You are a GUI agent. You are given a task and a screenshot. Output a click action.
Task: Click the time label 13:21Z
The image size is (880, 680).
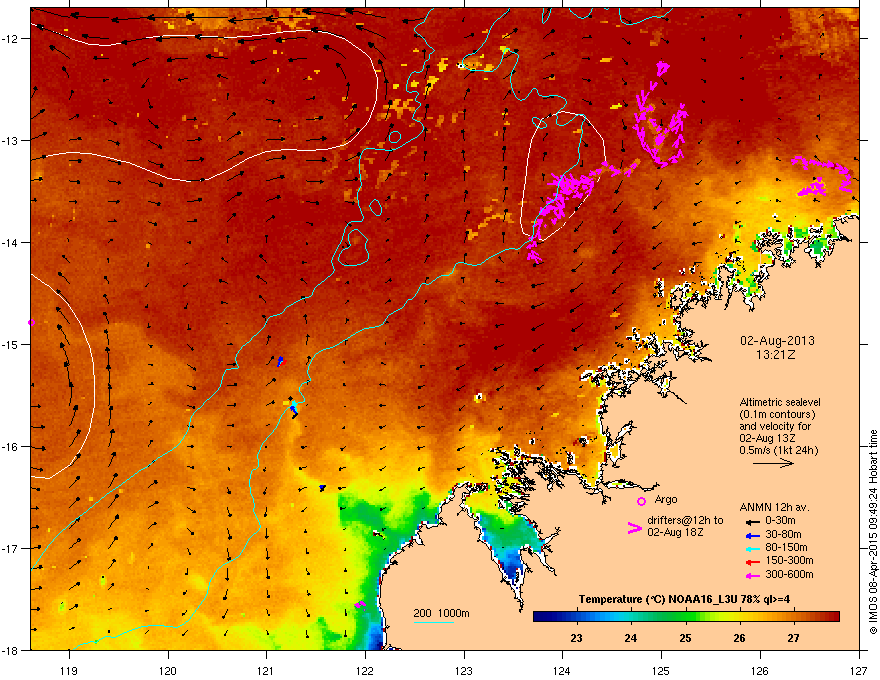pos(776,355)
